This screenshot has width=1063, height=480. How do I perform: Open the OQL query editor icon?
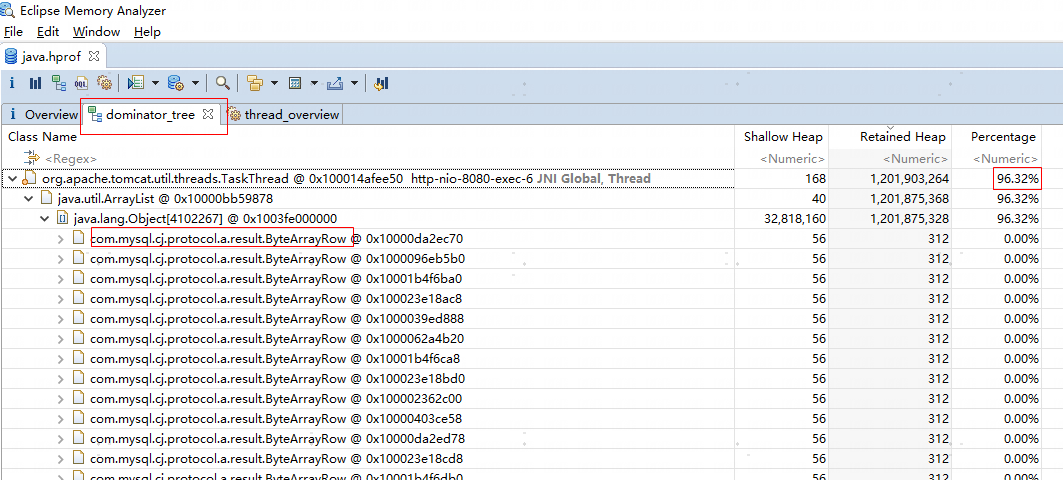81,83
